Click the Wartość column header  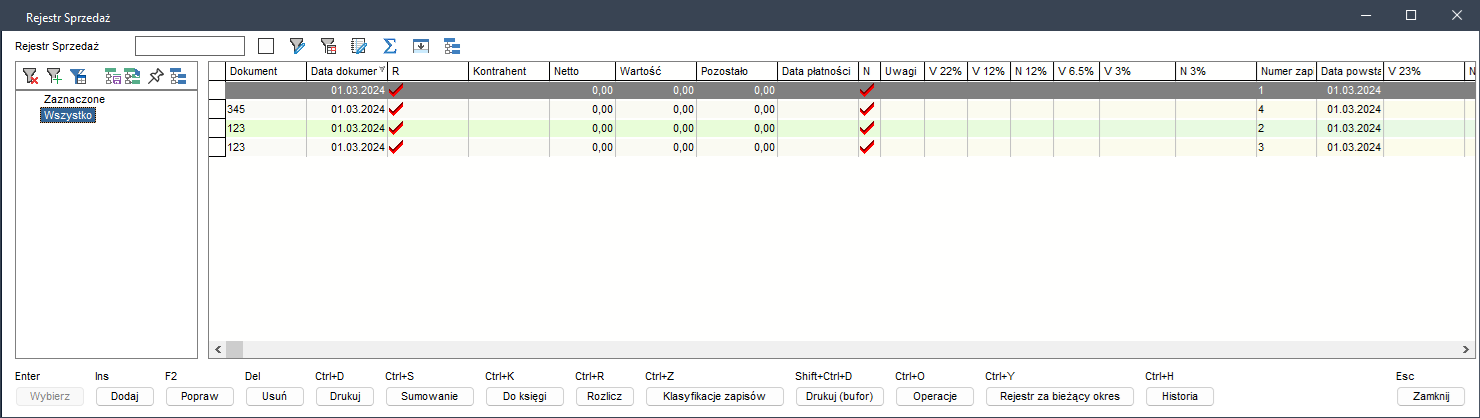(656, 71)
